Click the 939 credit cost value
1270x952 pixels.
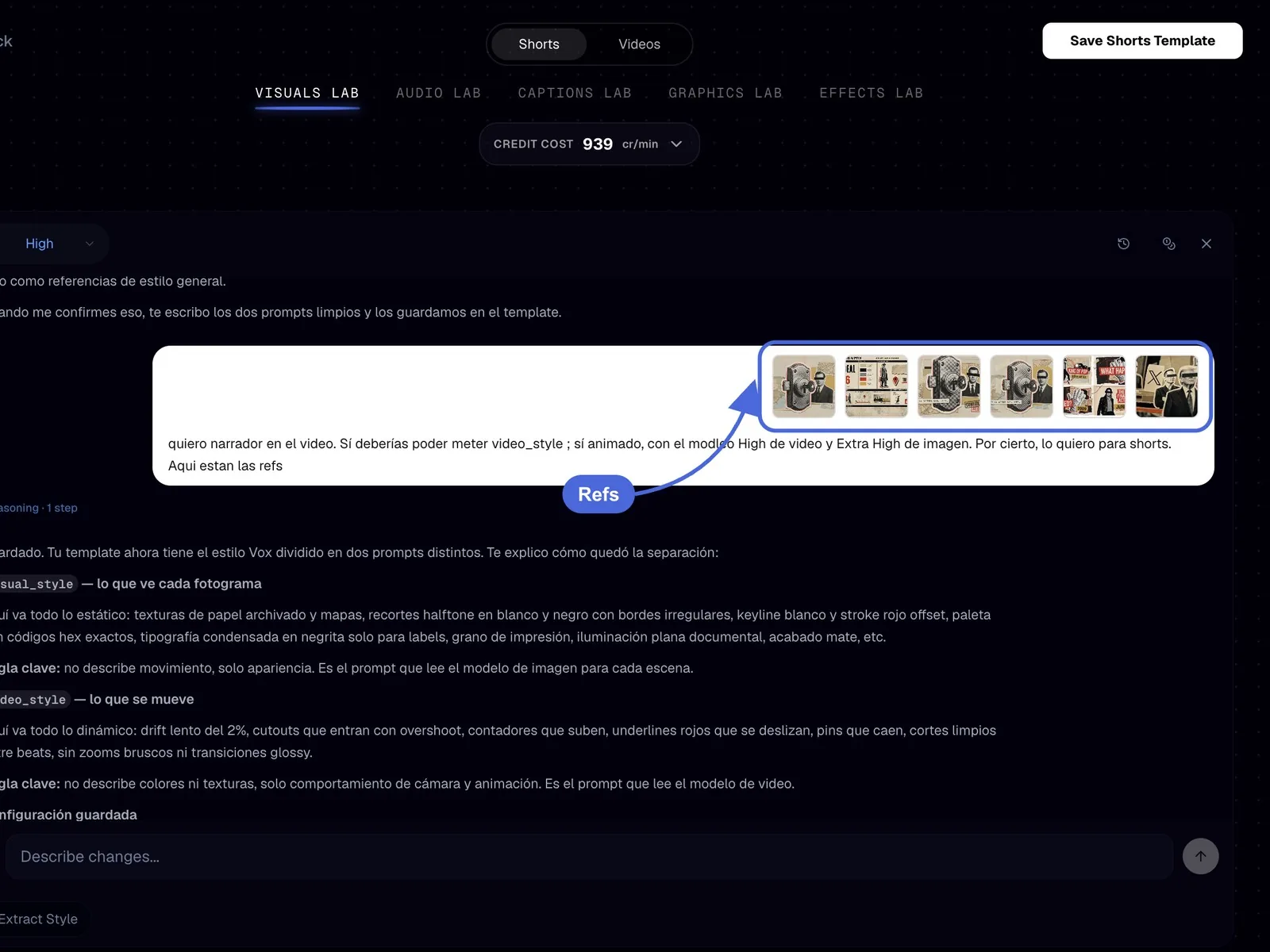(x=598, y=144)
